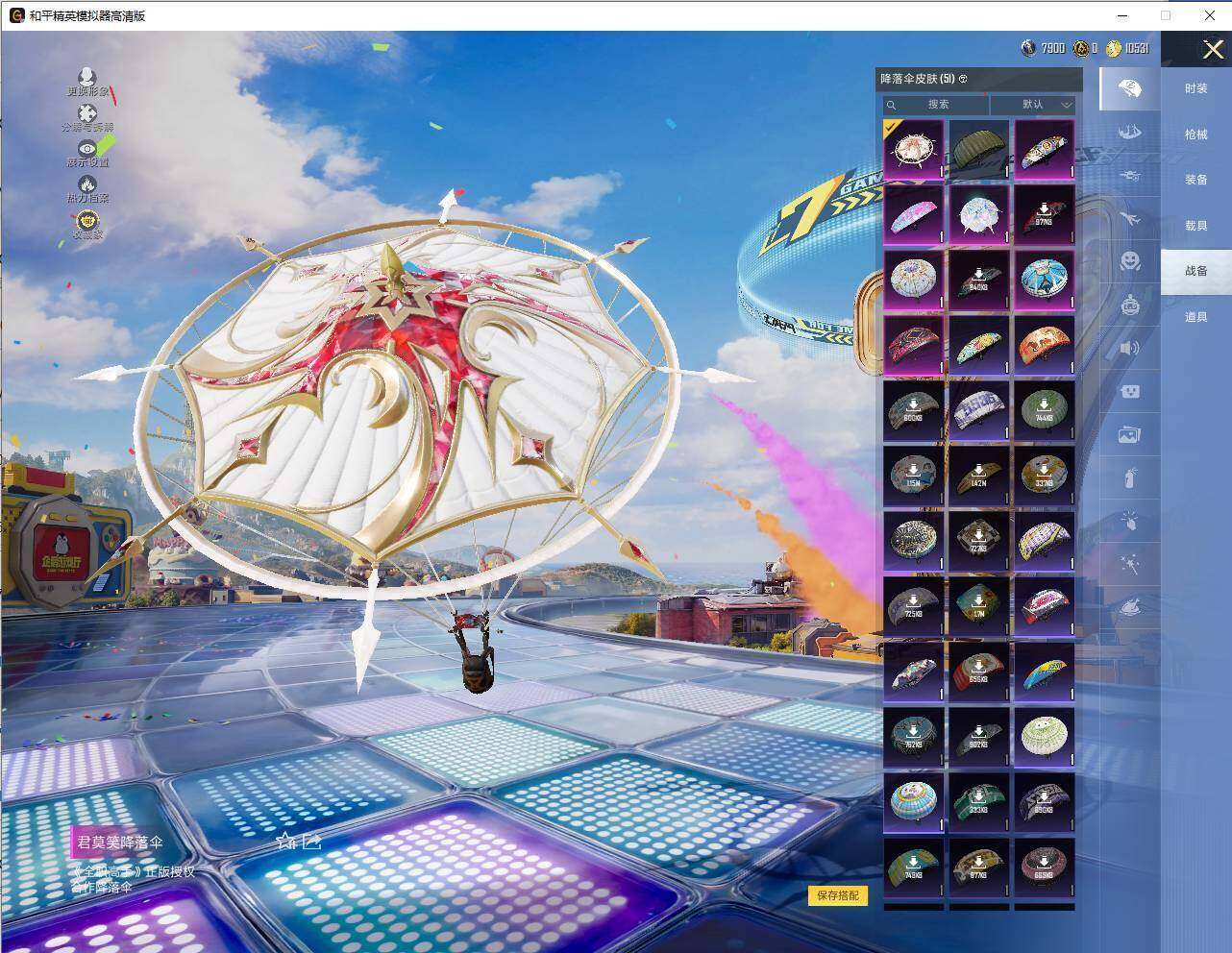This screenshot has width=1232, height=953.
Task: Select the emote face category icon
Action: (1130, 261)
